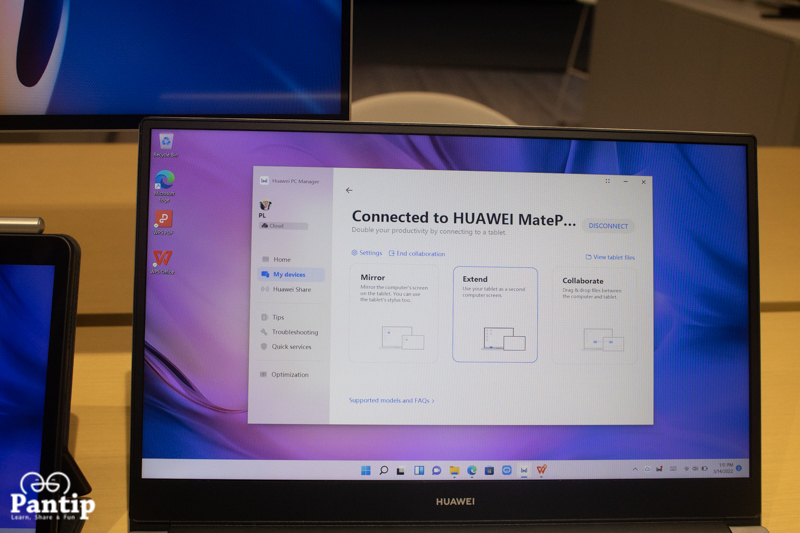Viewport: 800px width, 533px height.
Task: Expand the hidden tray icons chevron
Action: point(635,469)
